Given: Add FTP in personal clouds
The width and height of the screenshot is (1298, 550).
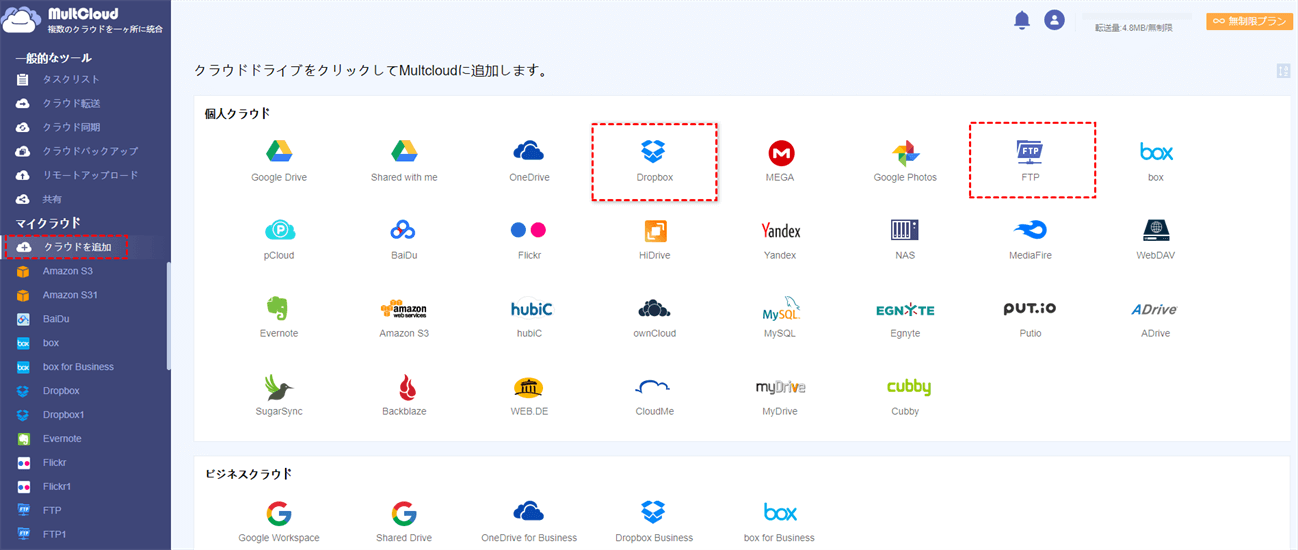Looking at the screenshot, I should pyautogui.click(x=1031, y=161).
